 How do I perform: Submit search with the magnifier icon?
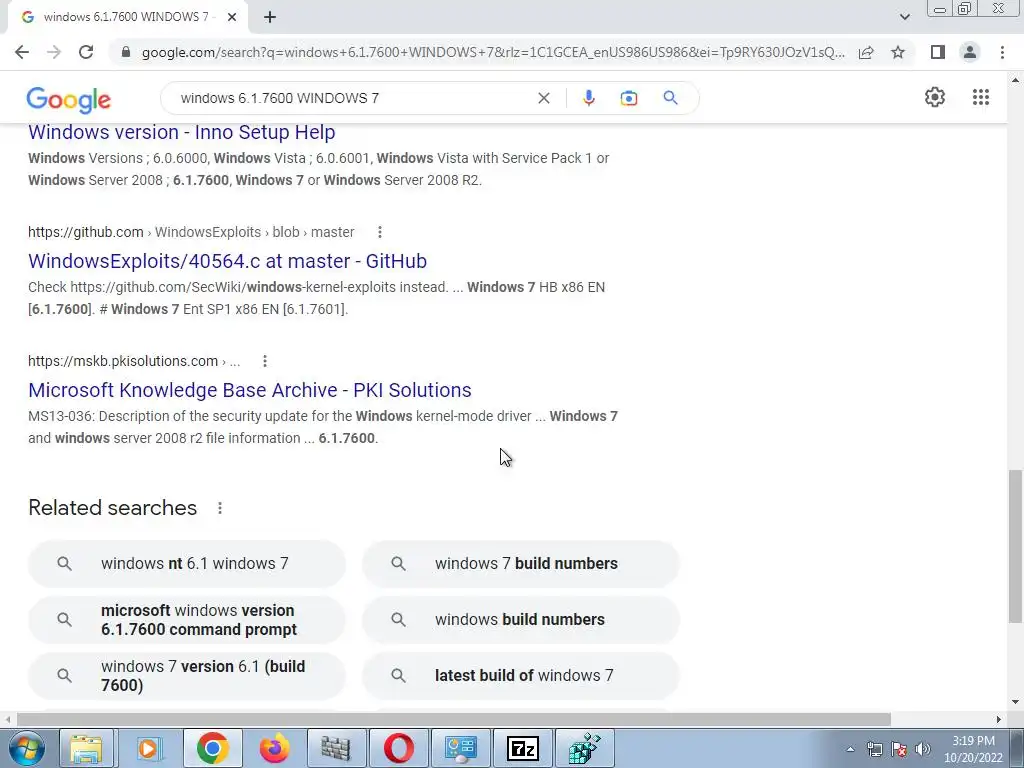[670, 98]
